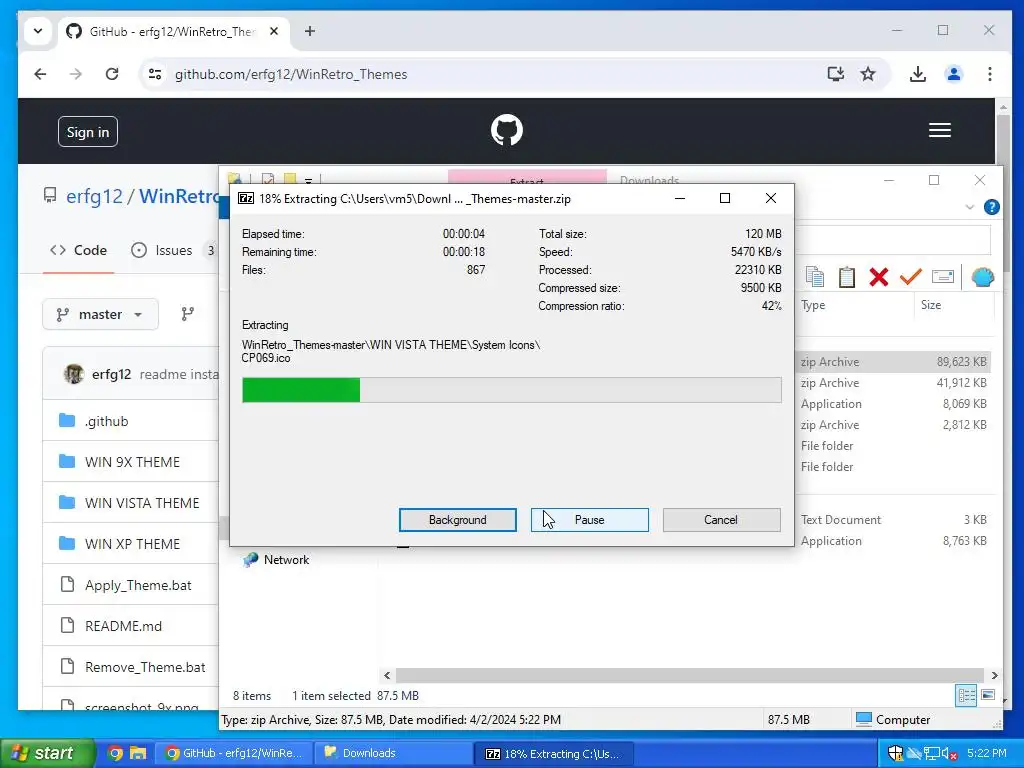
Task: Select the Text Document 3 KB row
Action: (x=894, y=520)
